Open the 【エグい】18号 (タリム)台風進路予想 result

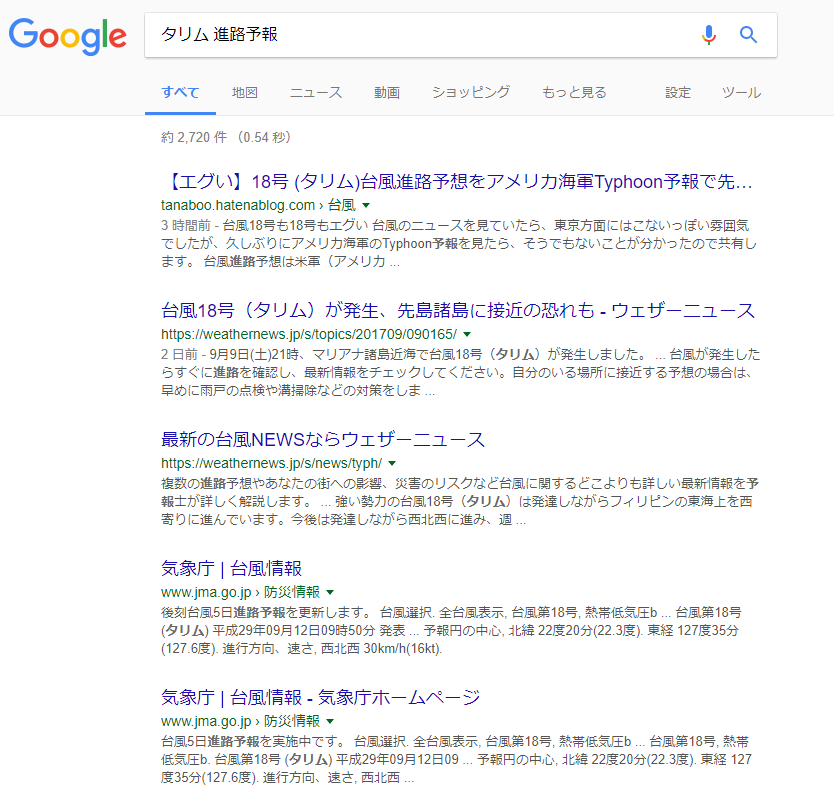[457, 182]
